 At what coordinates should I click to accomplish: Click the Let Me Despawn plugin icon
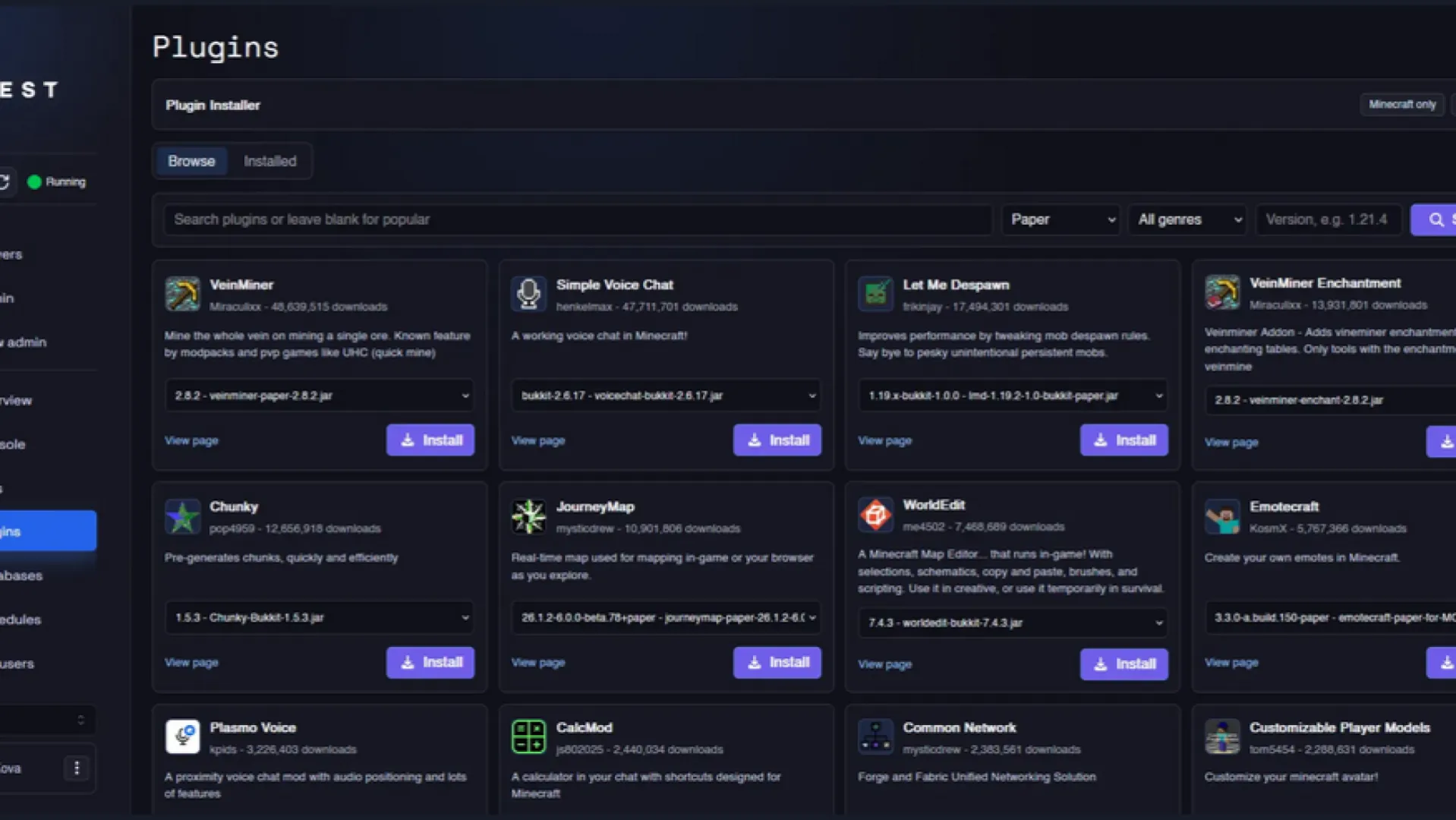coord(875,295)
